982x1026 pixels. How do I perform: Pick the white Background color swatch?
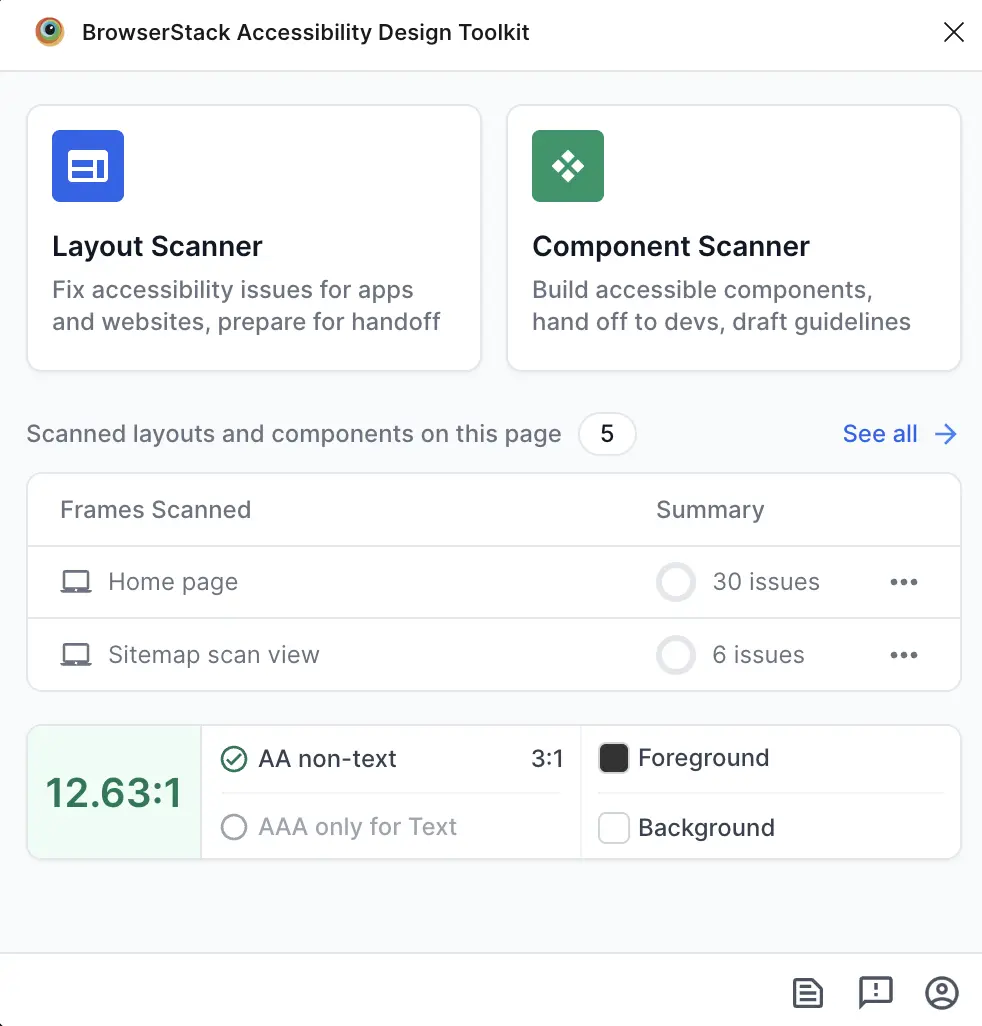pos(613,828)
